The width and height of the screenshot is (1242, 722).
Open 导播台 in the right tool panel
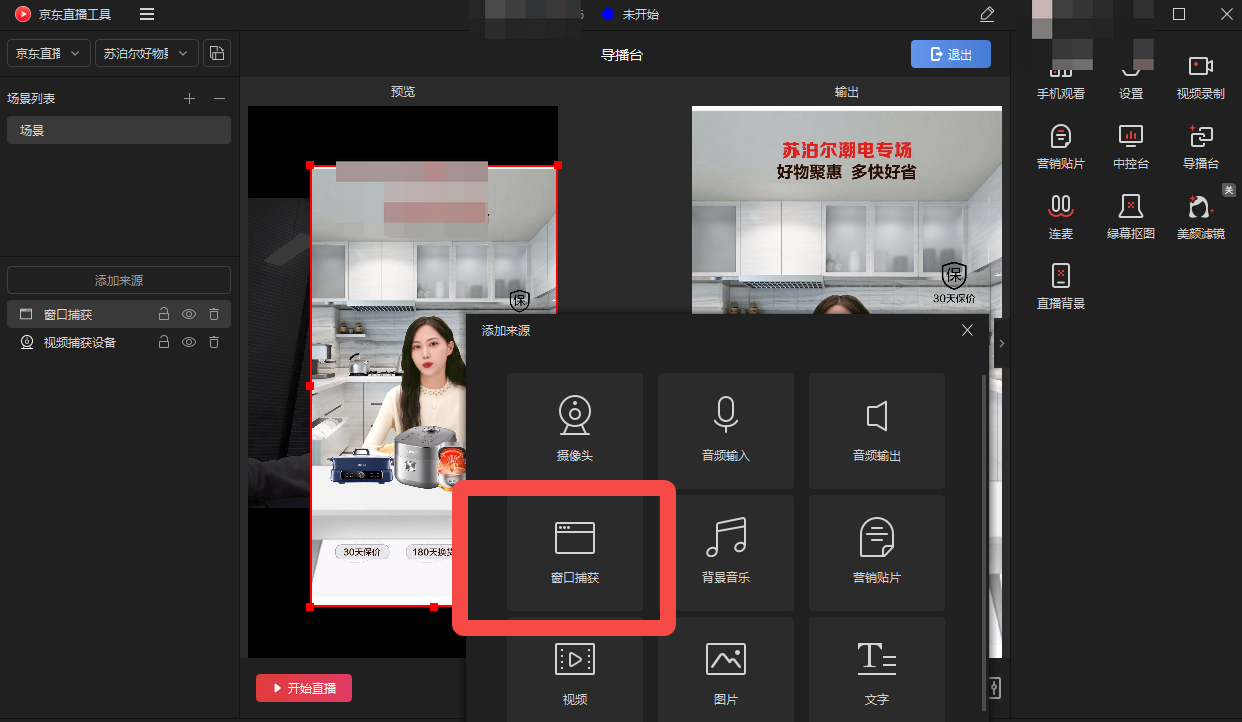pos(1201,147)
